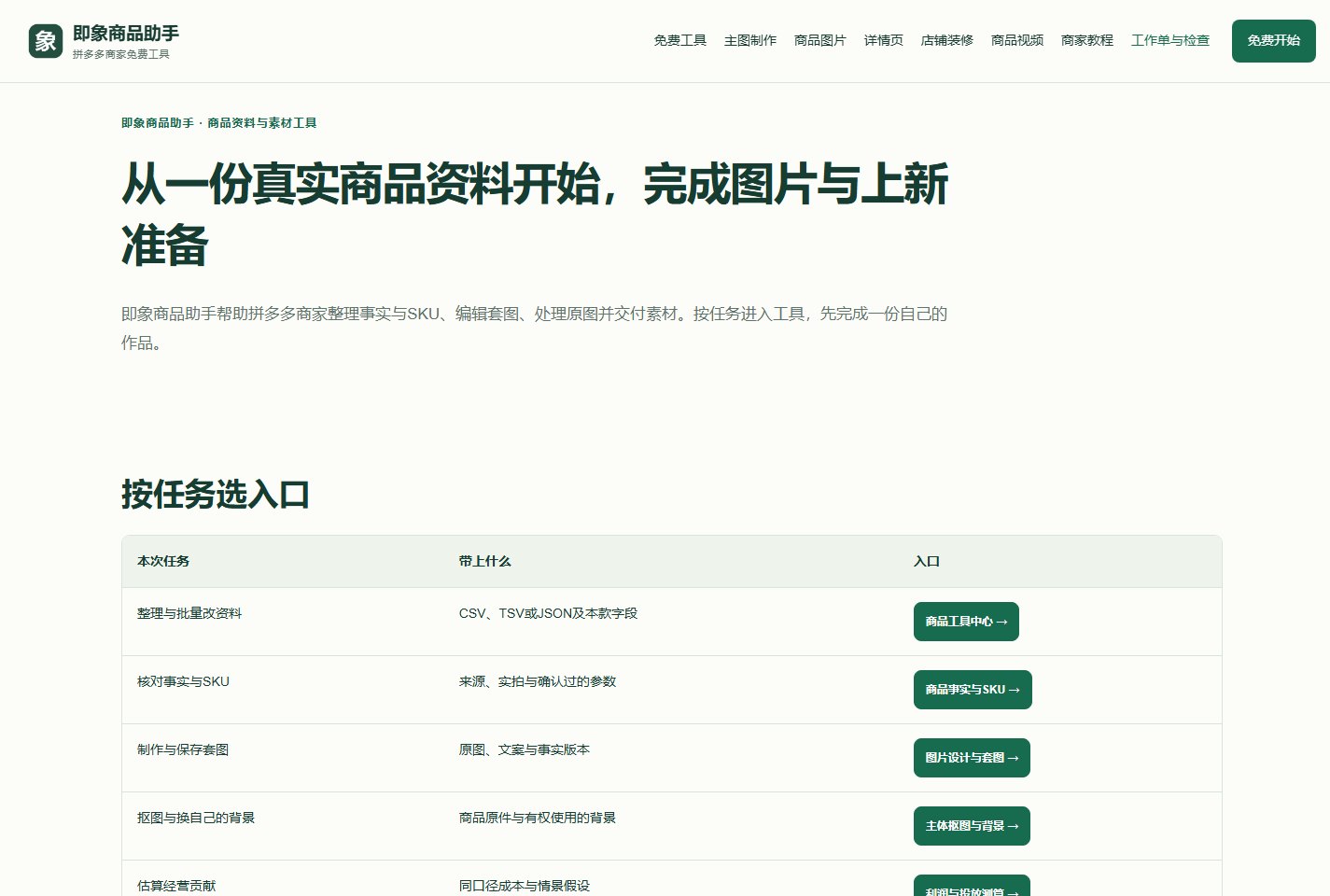Click the 拼多多商家免费工具 subtitle
Screen dimensions: 1330x896
[121, 54]
